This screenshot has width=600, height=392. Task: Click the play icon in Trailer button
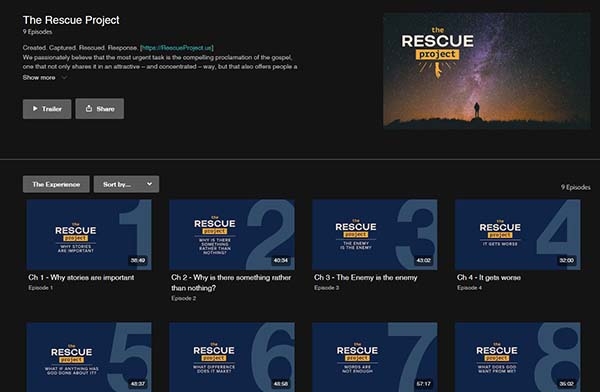35,109
